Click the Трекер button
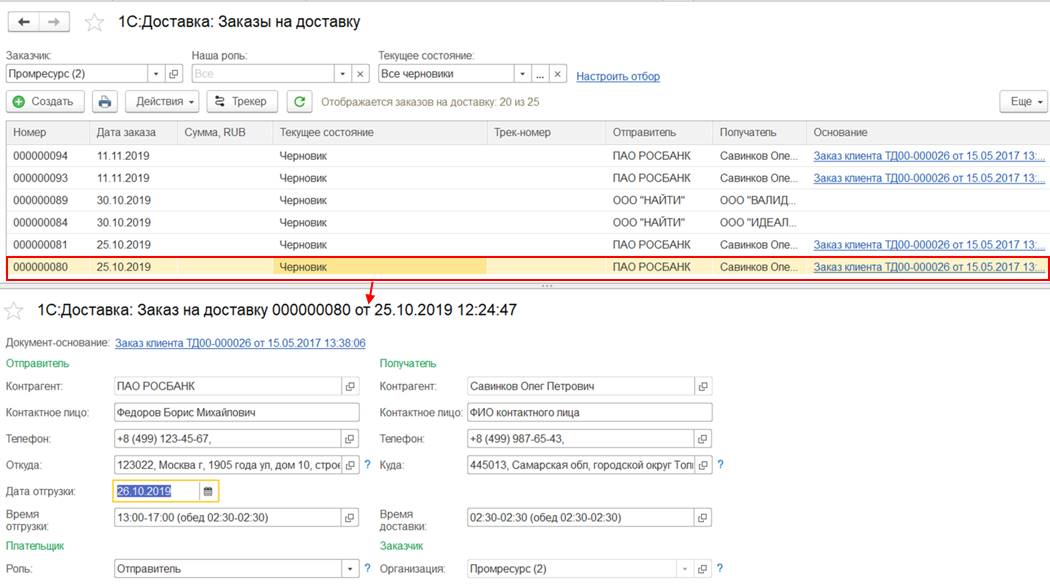Image resolution: width=1050 pixels, height=585 pixels. click(242, 102)
